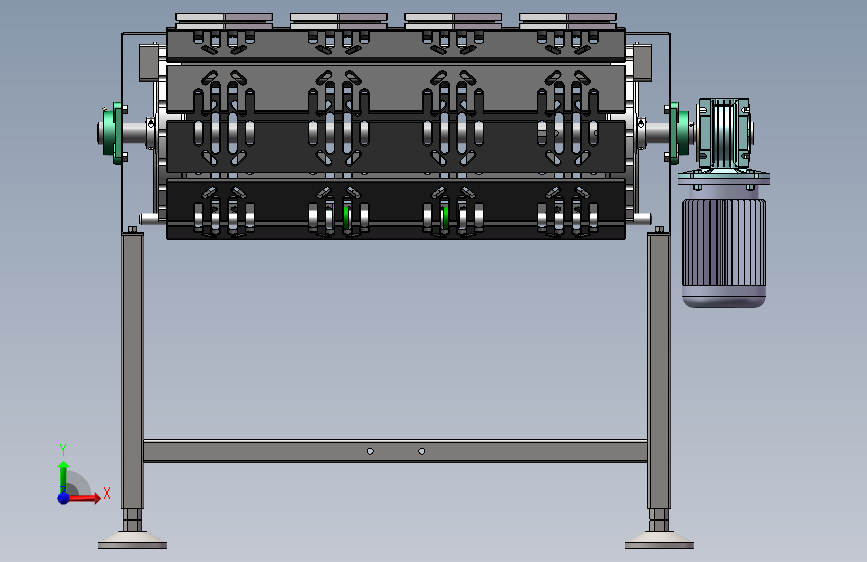Select the left leveling foot pad
Viewport: 867px width, 562px height.
[133, 540]
